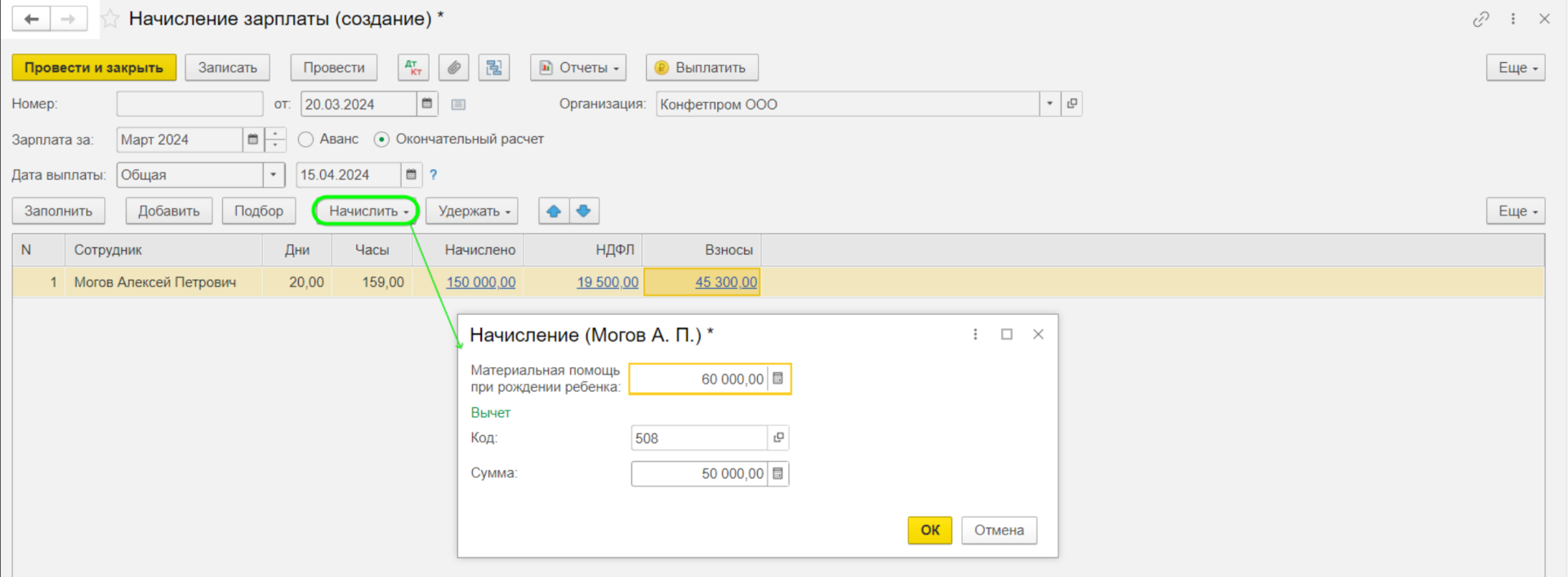
Task: Close the Начисление зарплаты form with X
Action: [x=1544, y=19]
